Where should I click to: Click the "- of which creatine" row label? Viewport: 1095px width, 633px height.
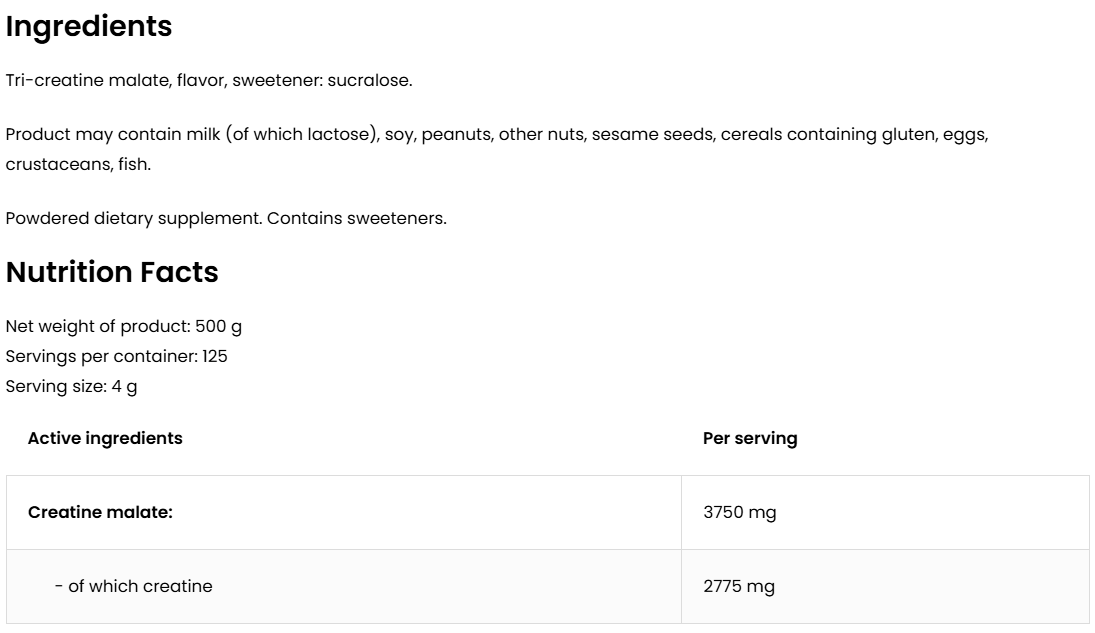134,586
